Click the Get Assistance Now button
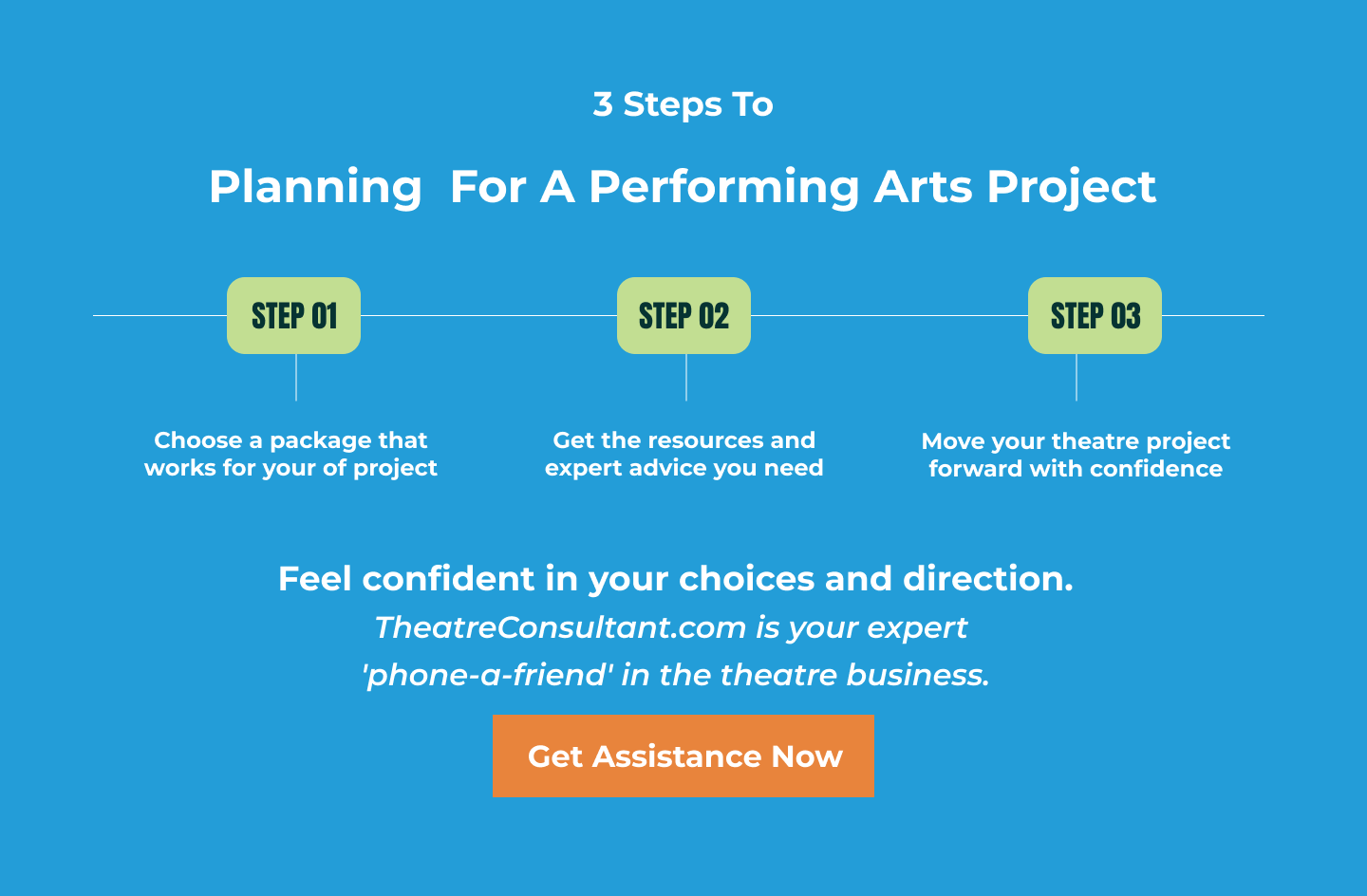 coord(683,756)
